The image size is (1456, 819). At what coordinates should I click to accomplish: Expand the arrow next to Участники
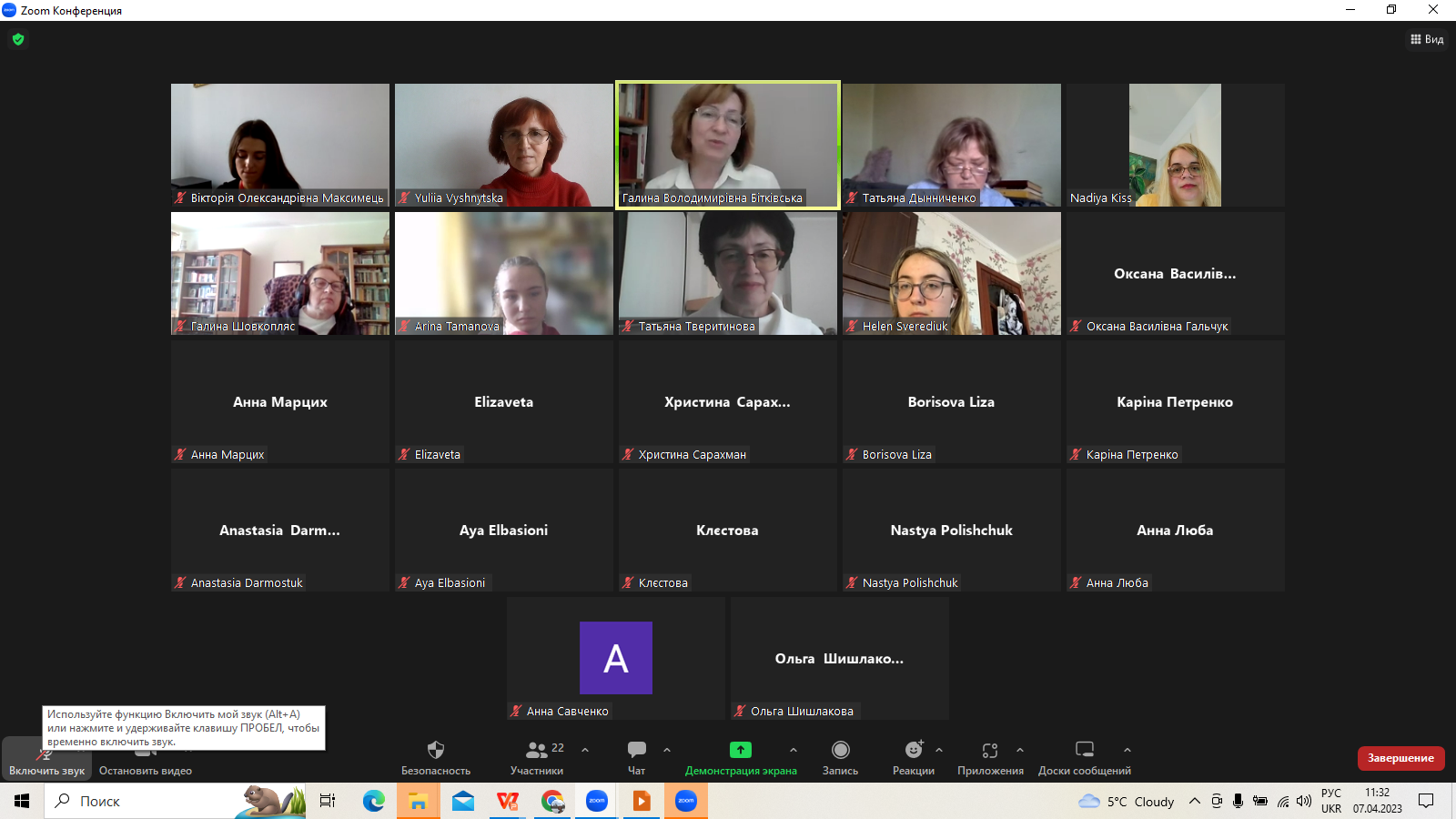(585, 751)
